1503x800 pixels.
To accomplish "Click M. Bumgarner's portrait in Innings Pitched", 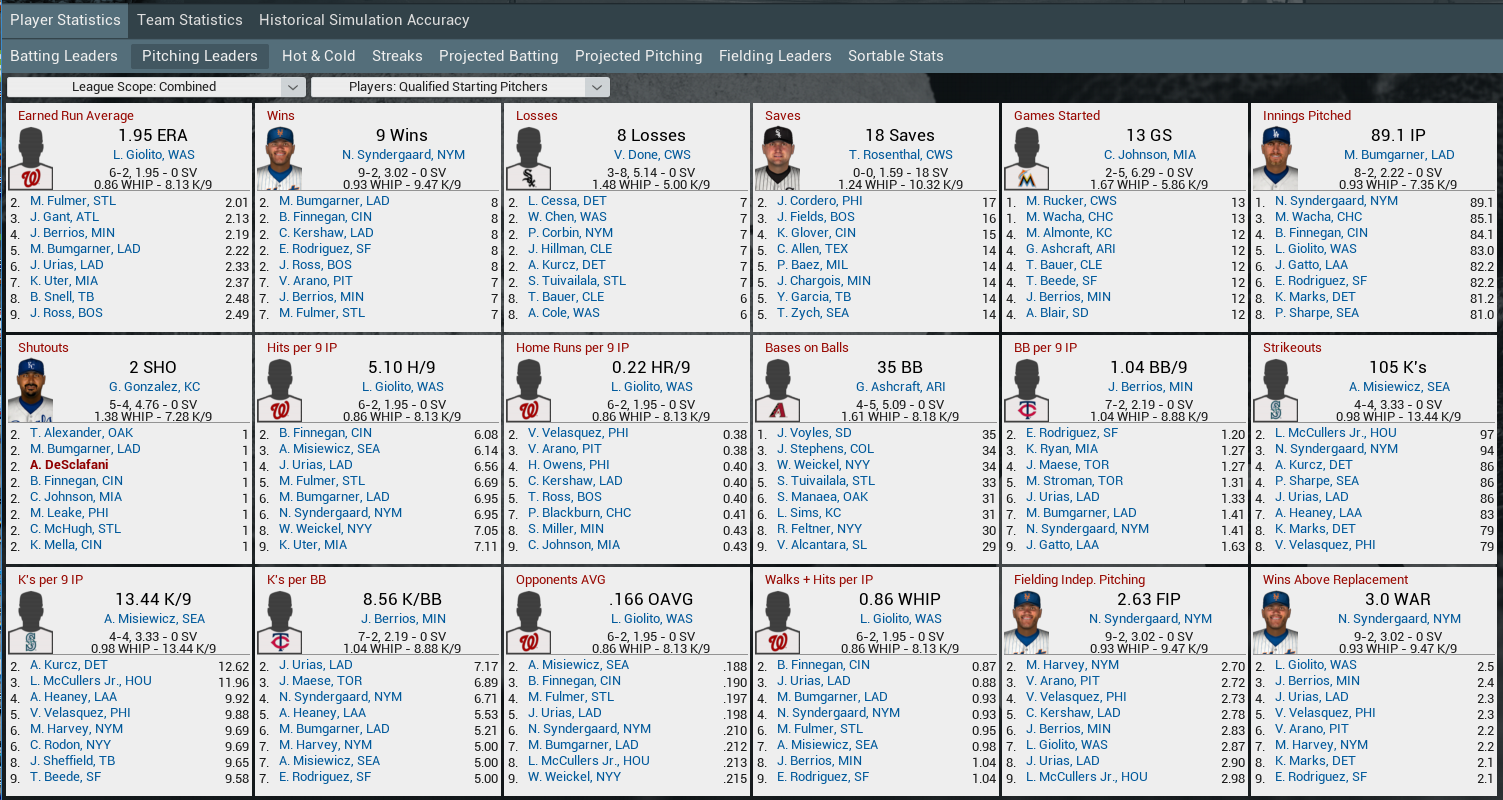I will click(1276, 158).
